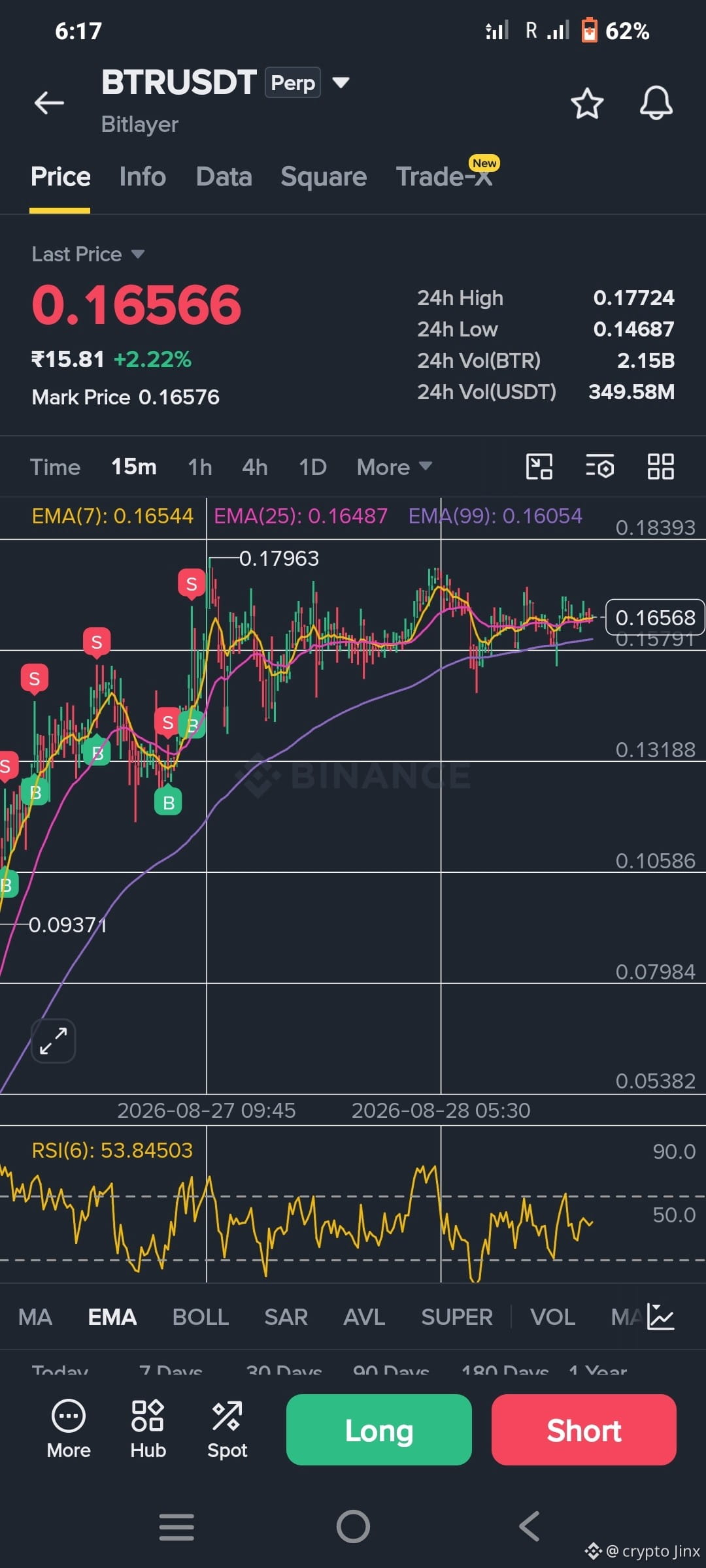Switch to Spot trading
Screen dimensions: 706x1568
[227, 1429]
